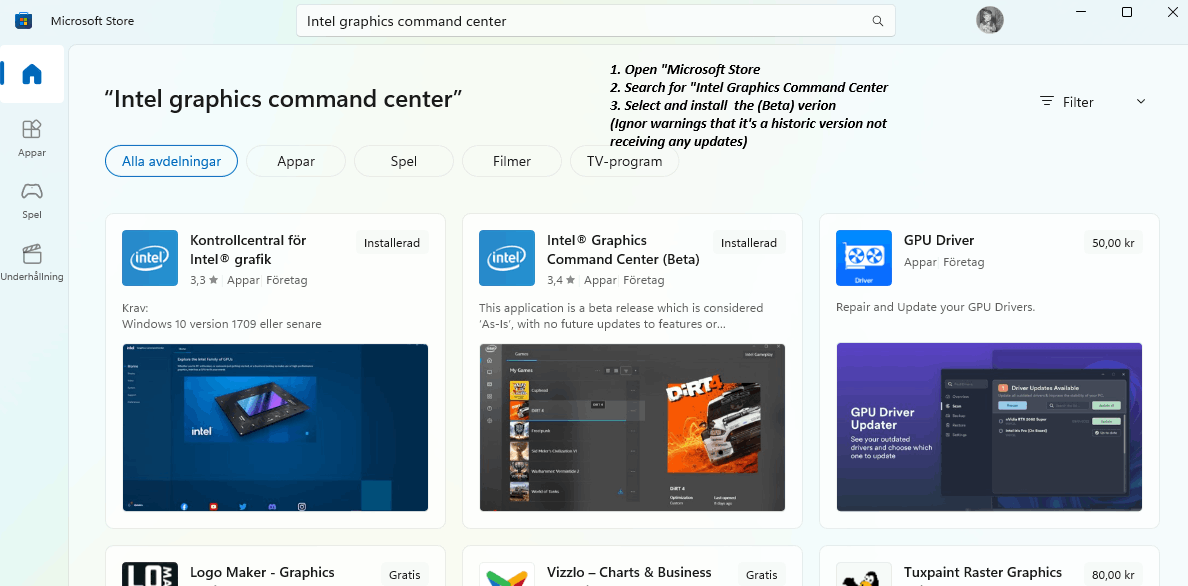Viewport: 1188px width, 586px height.
Task: Open the Spel section in sidebar
Action: click(x=32, y=200)
